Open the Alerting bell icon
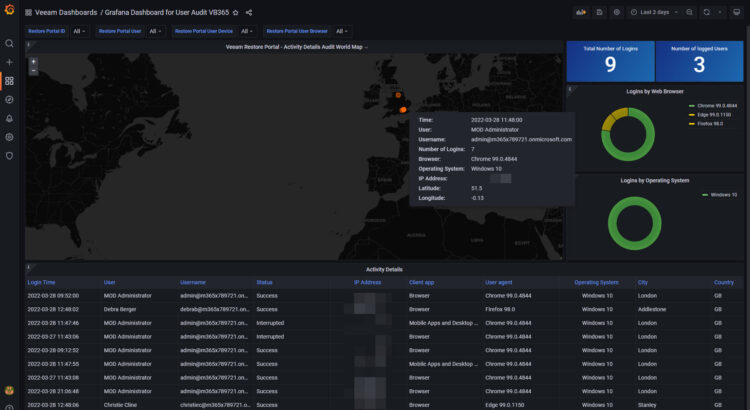Image resolution: width=750 pixels, height=410 pixels. 9,118
